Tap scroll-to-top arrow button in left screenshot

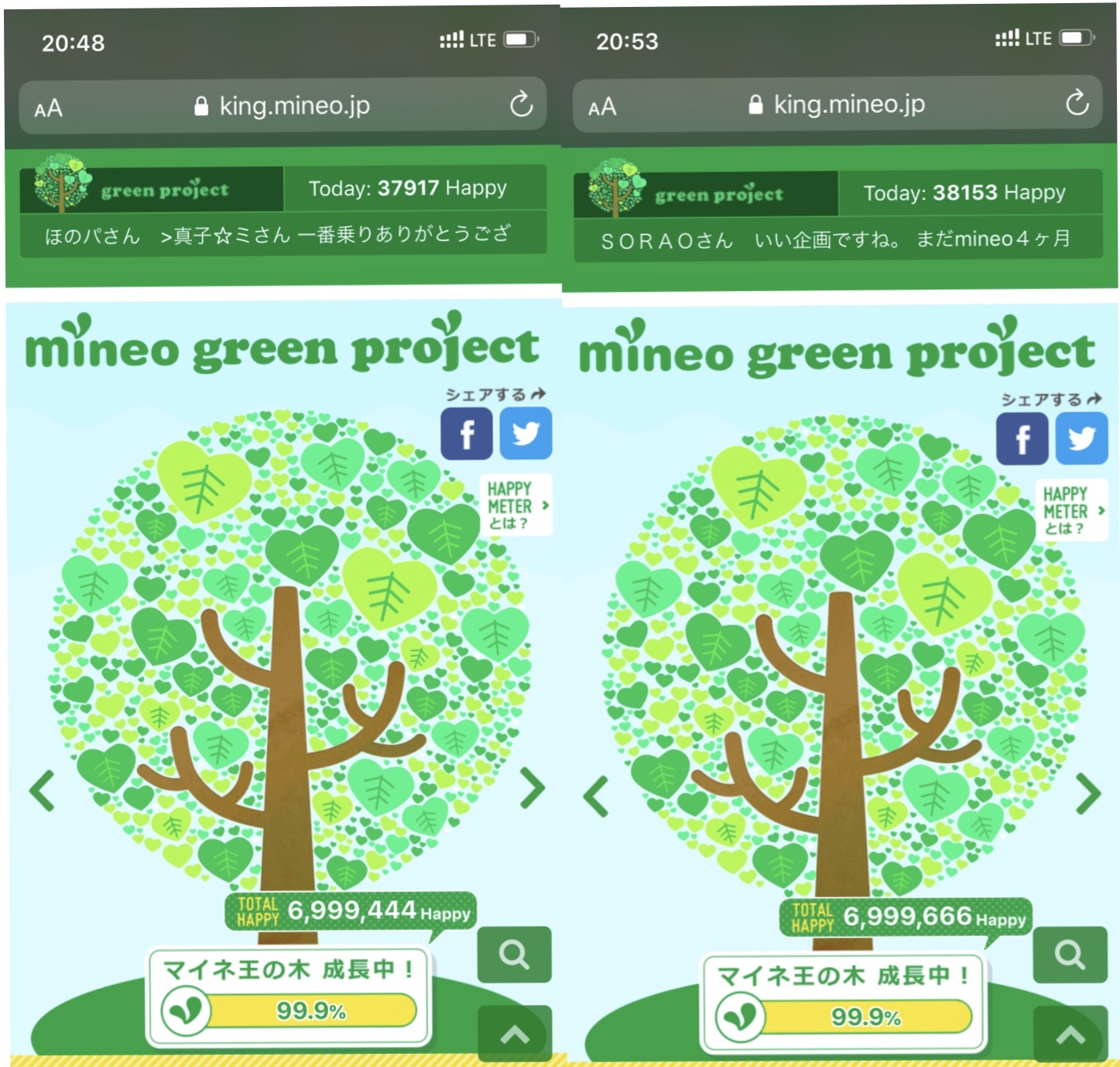pos(515,1034)
